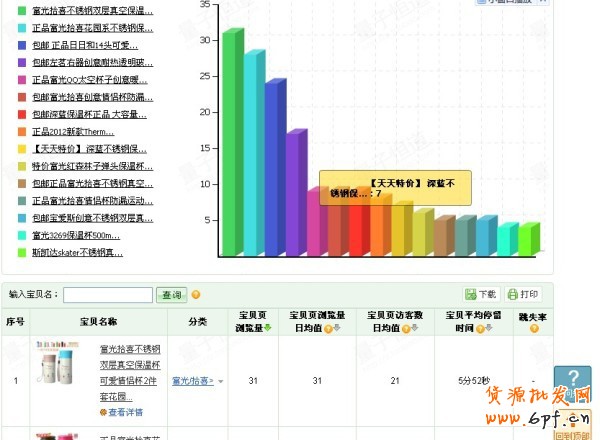Open help icon for 宝贝平均停留时间
The width and height of the screenshot is (600, 440).
pos(480,329)
